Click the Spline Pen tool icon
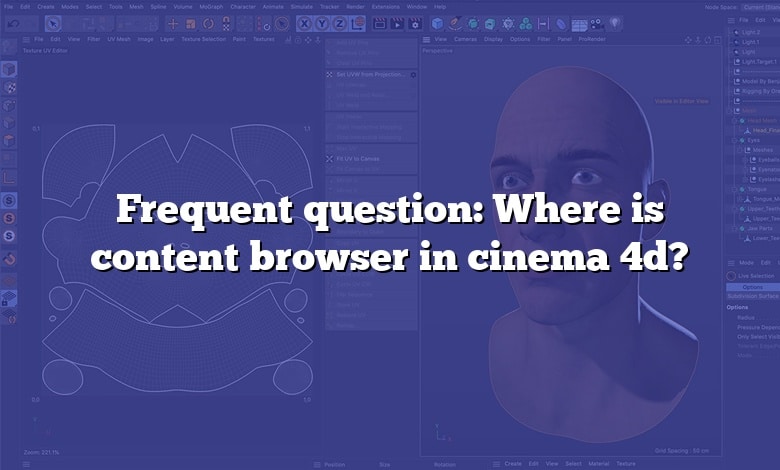The image size is (780, 470). (x=455, y=23)
